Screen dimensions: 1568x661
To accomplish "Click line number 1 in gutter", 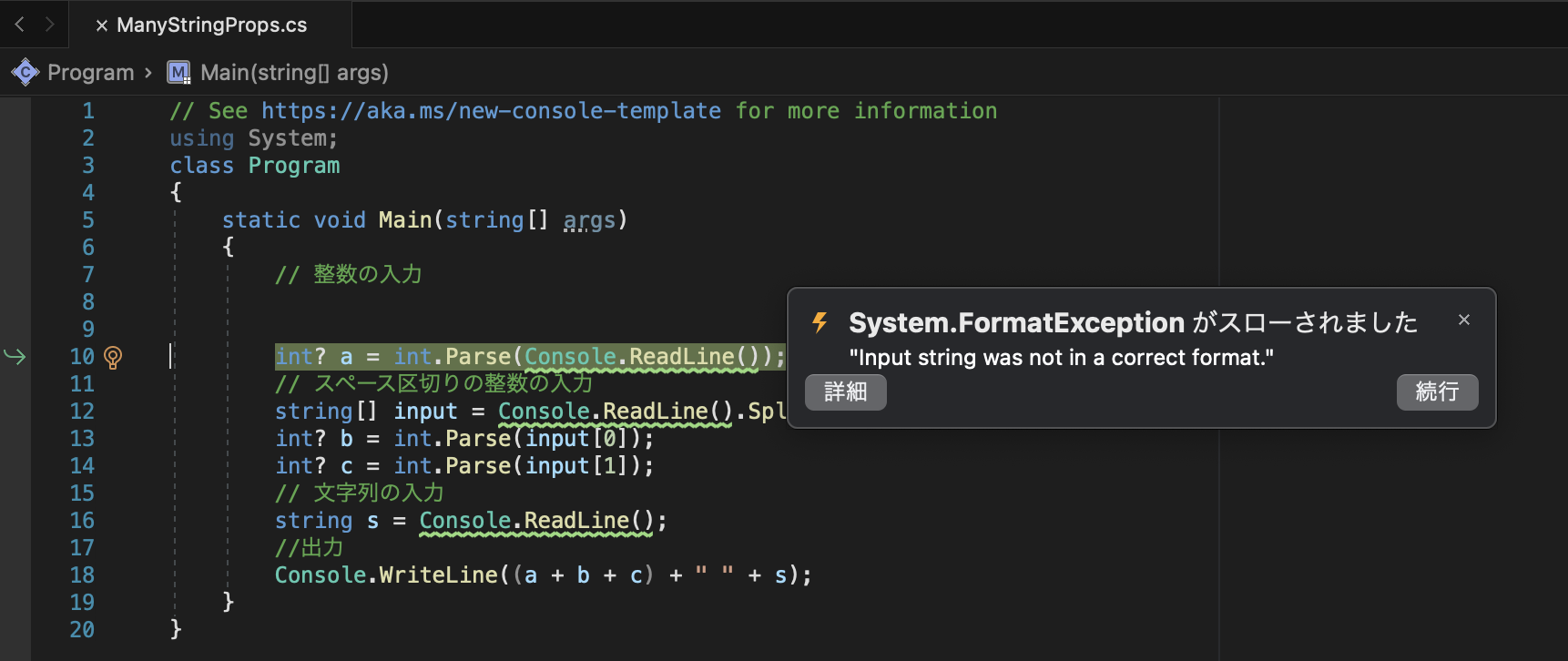I will tap(88, 111).
